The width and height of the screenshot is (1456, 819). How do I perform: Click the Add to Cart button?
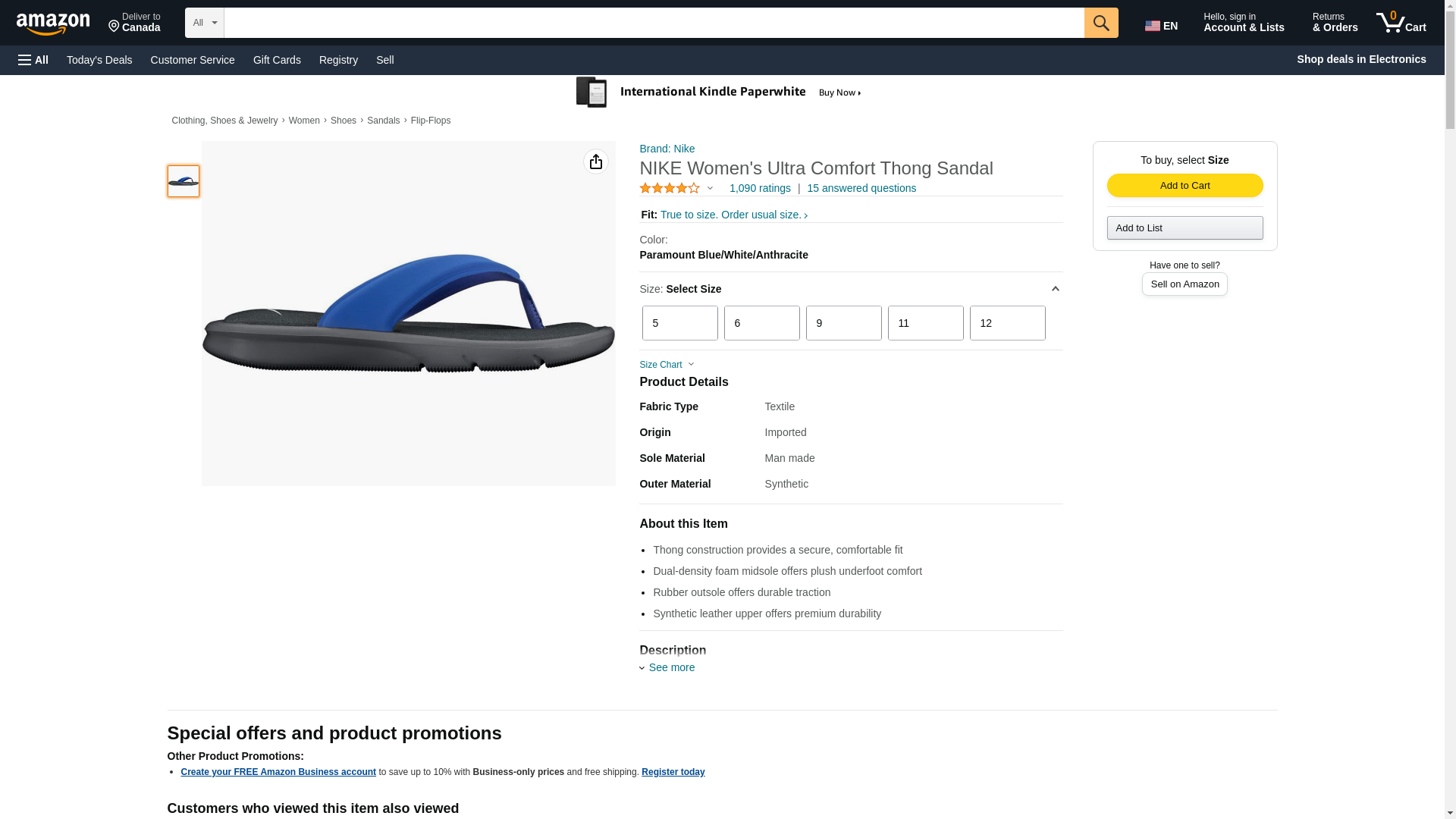click(1185, 186)
